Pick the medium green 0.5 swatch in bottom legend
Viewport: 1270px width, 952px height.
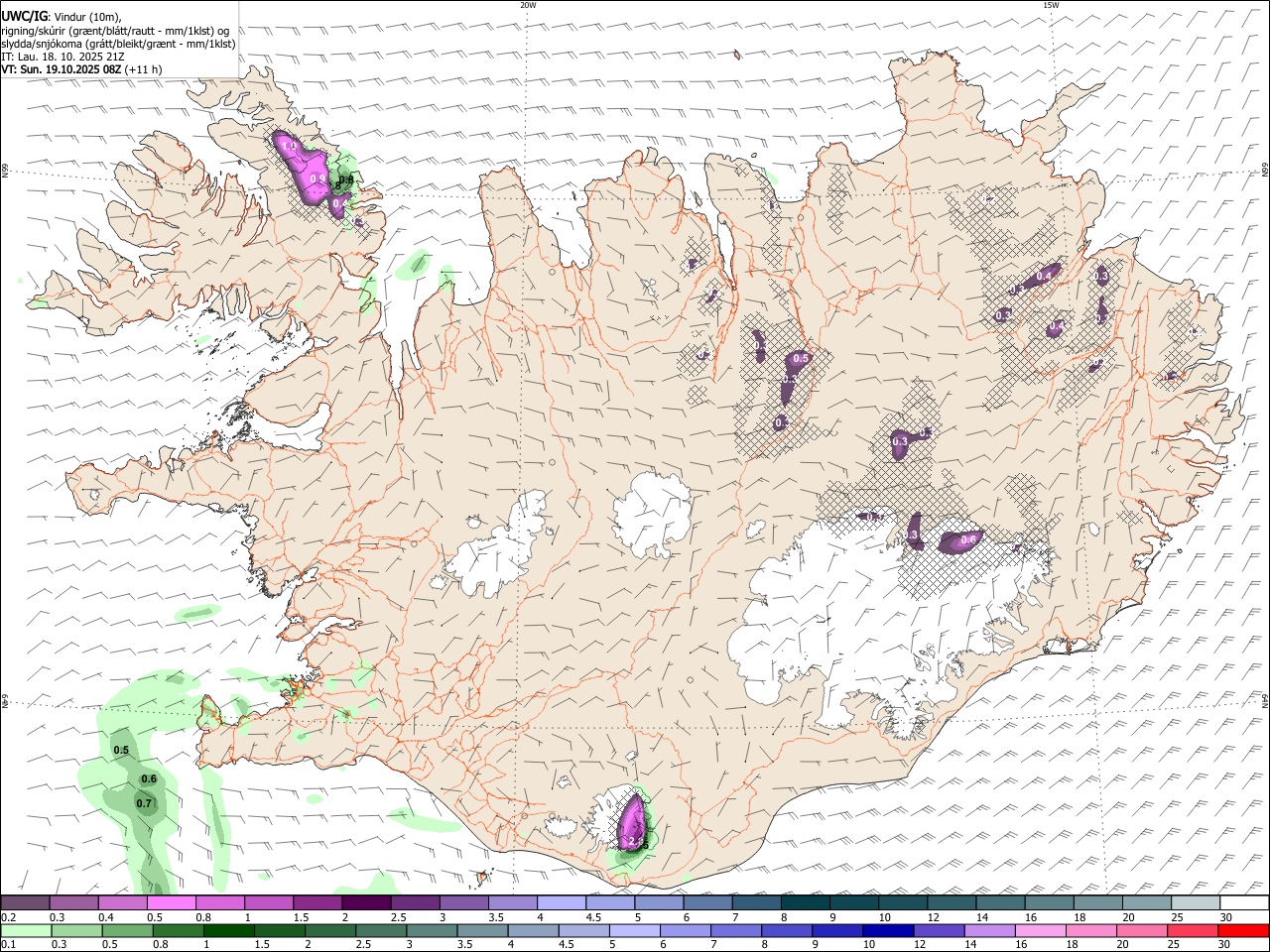[x=127, y=930]
